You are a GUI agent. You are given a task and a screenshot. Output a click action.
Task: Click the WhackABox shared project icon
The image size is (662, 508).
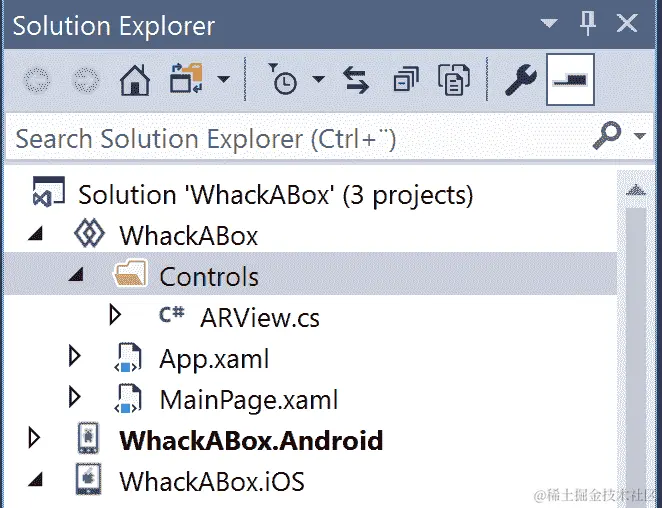pos(89,233)
